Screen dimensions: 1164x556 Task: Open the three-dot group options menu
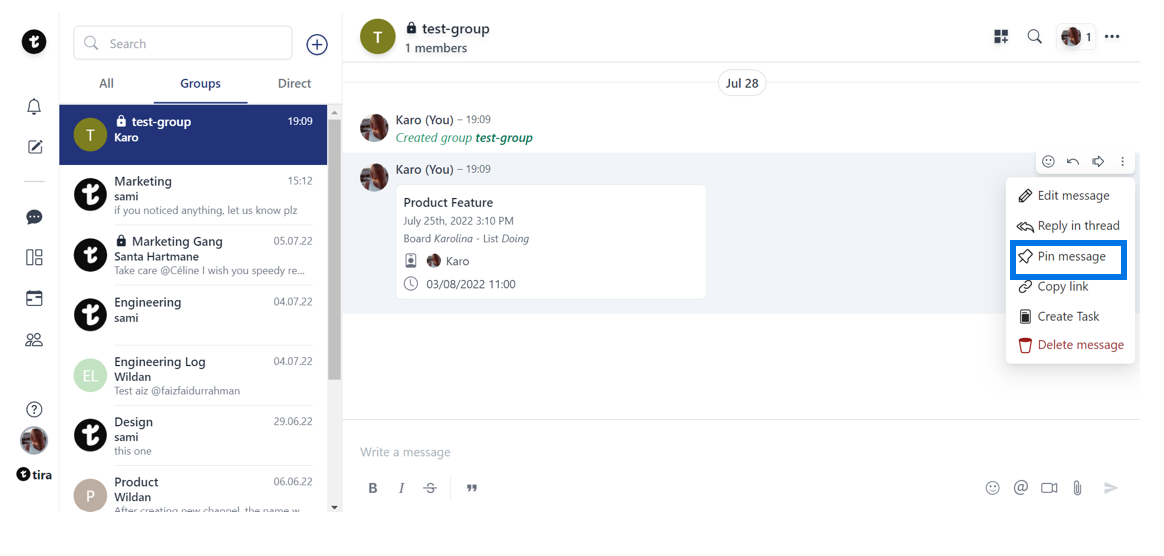(1112, 37)
